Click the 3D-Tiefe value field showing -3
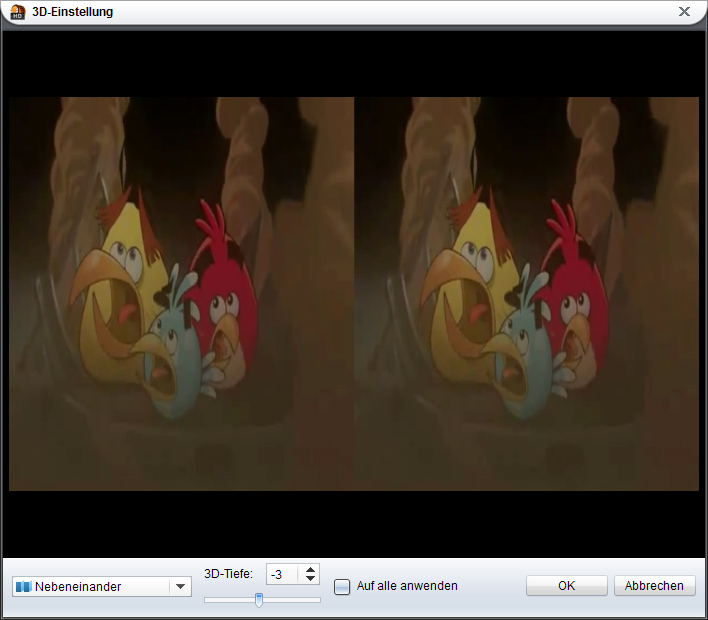The height and width of the screenshot is (620, 708). 282,574
